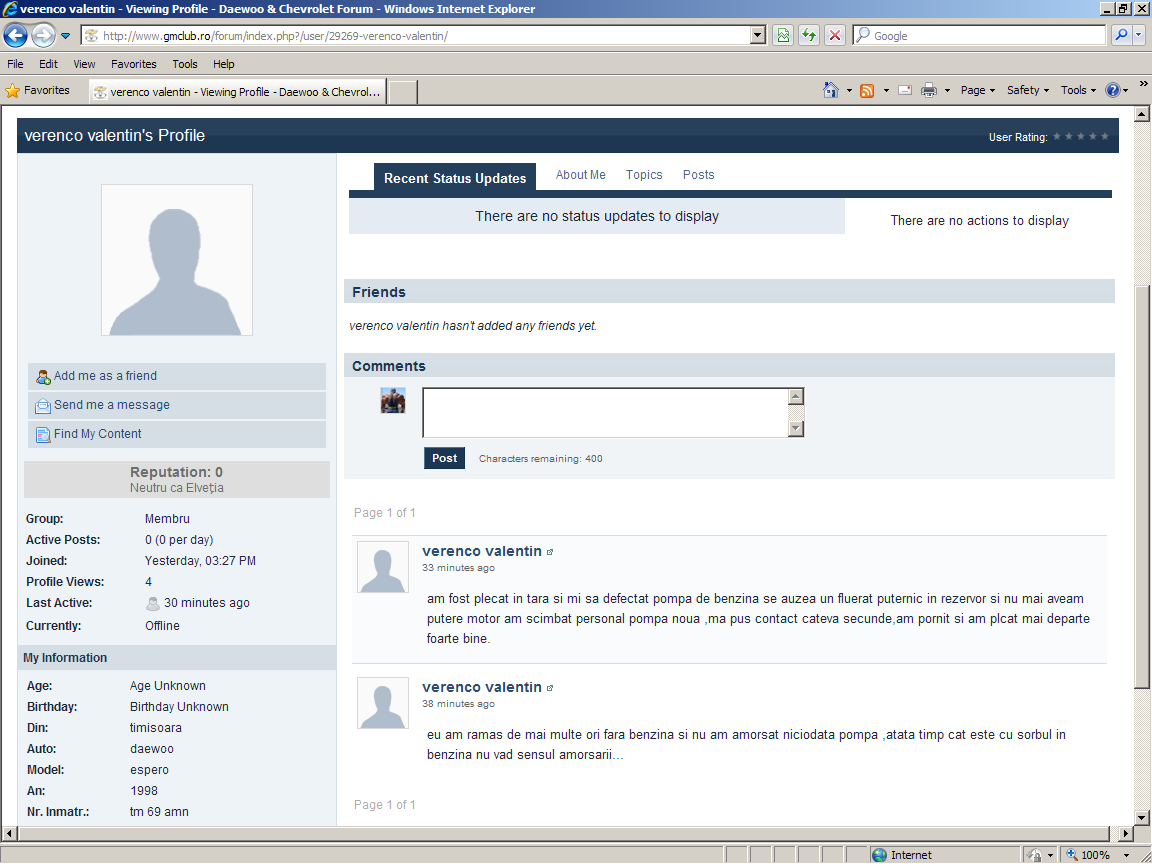Click the Post comment button

444,458
